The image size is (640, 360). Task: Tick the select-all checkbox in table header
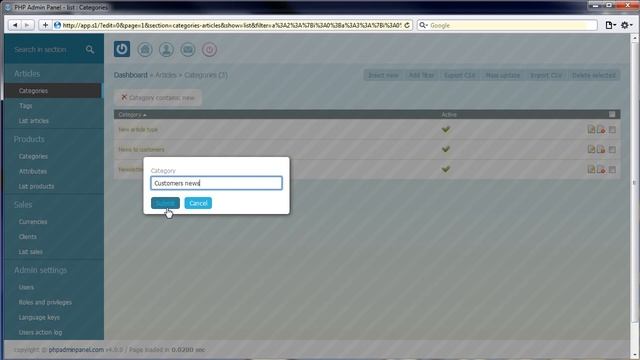pos(612,115)
